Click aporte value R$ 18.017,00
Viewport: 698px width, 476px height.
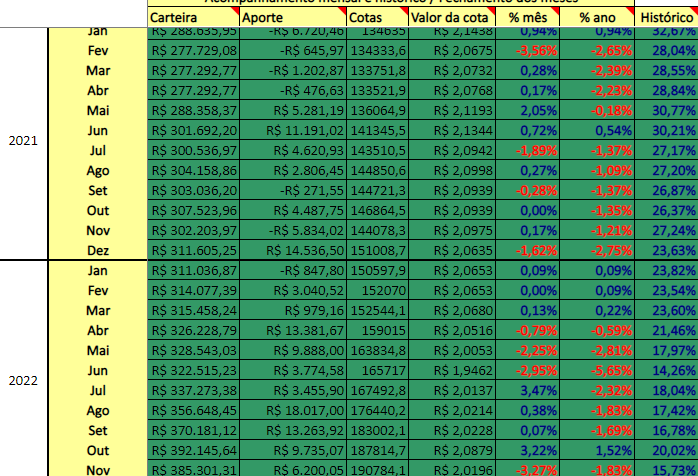click(293, 411)
